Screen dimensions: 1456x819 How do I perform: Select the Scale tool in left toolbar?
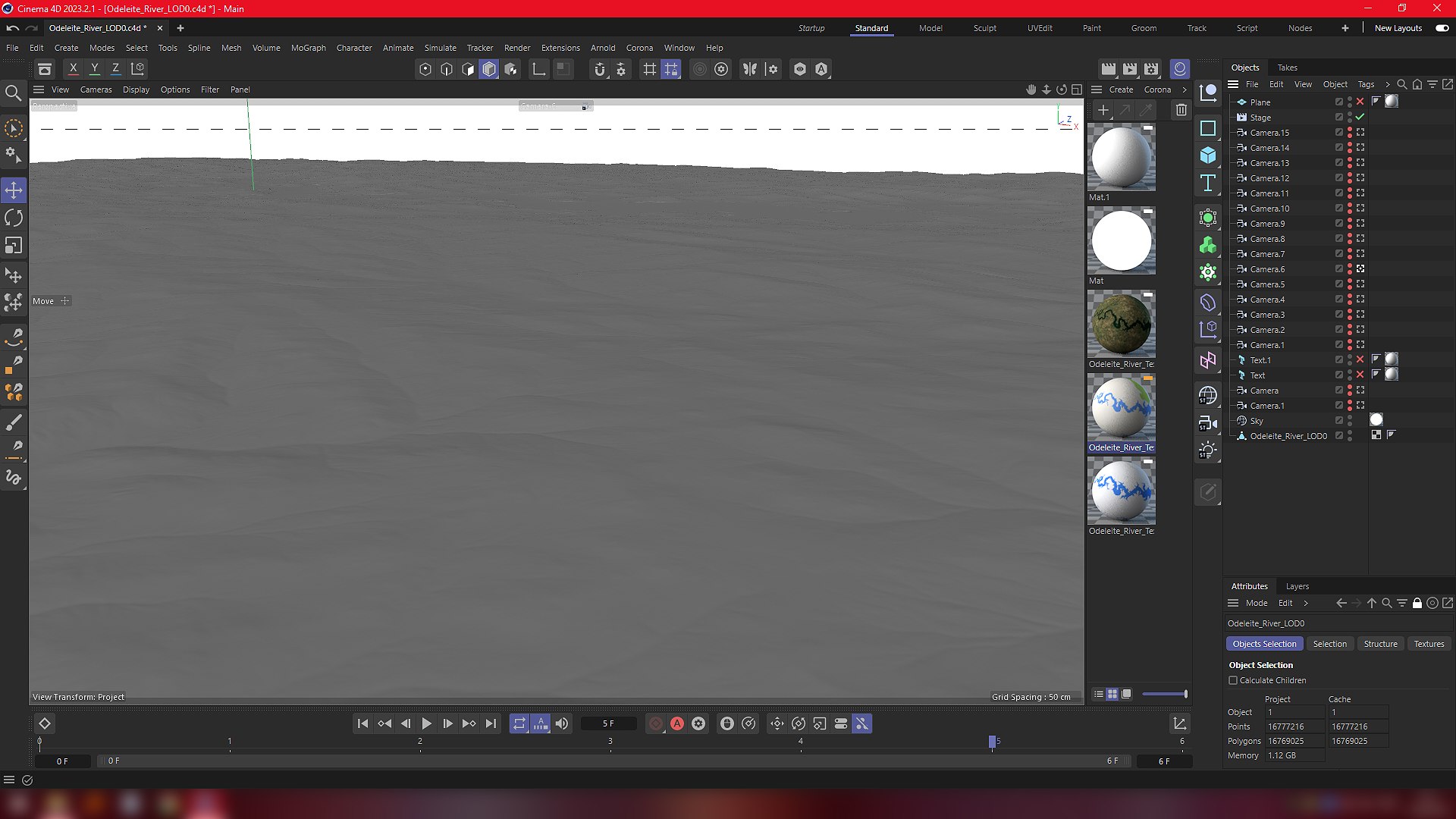pyautogui.click(x=14, y=246)
